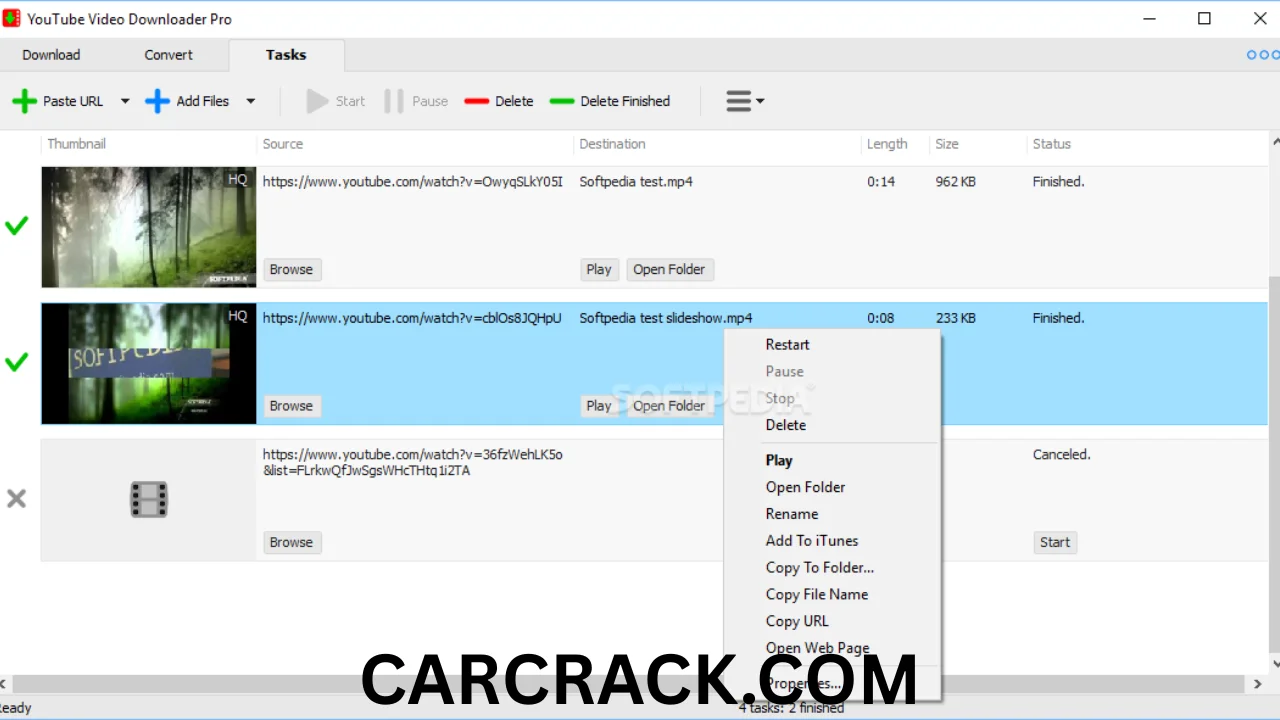Image resolution: width=1280 pixels, height=720 pixels.
Task: Click HQ badge on the slideshow thumbnail
Action: point(237,315)
